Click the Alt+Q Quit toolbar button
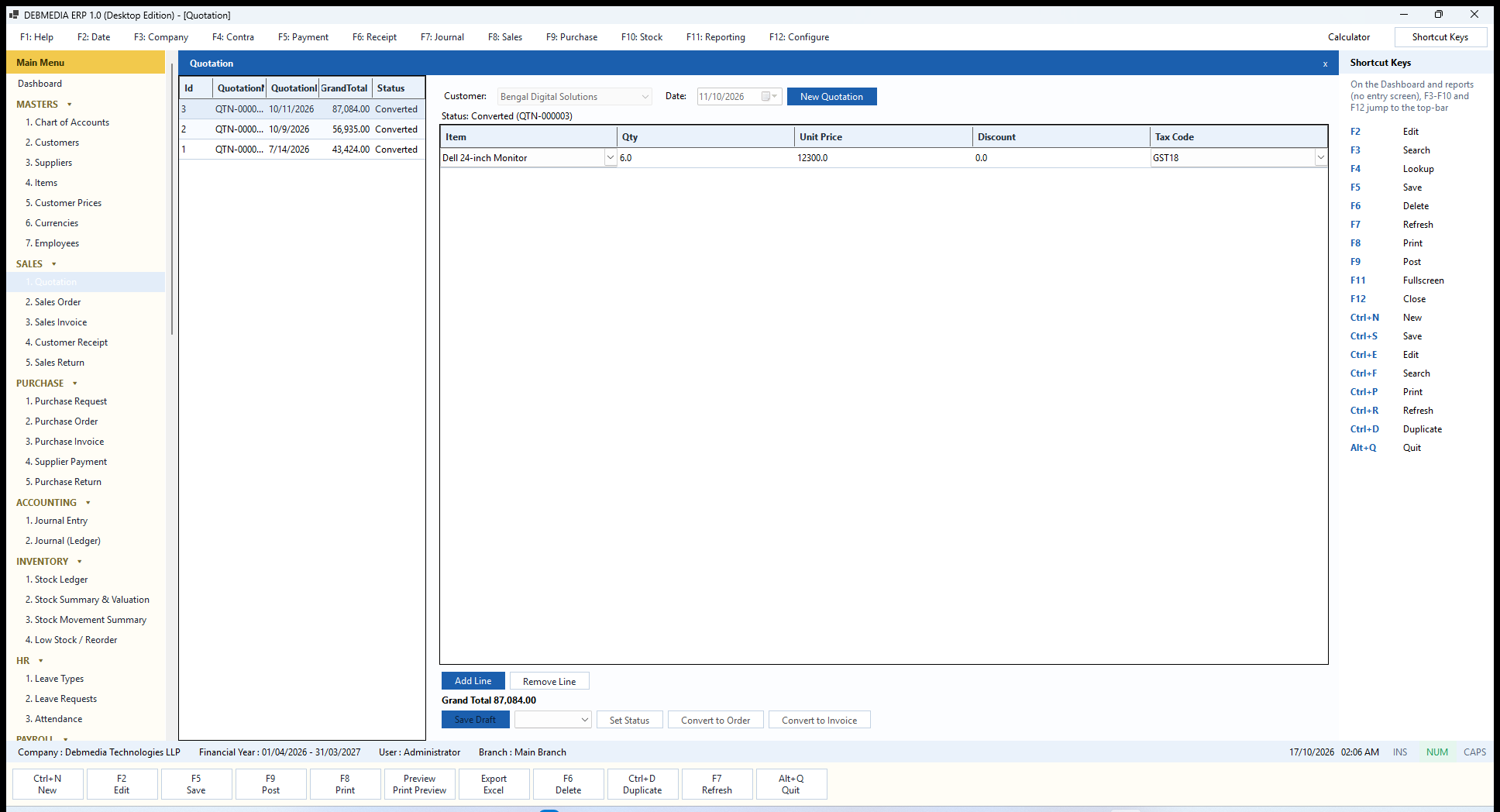 click(x=791, y=784)
